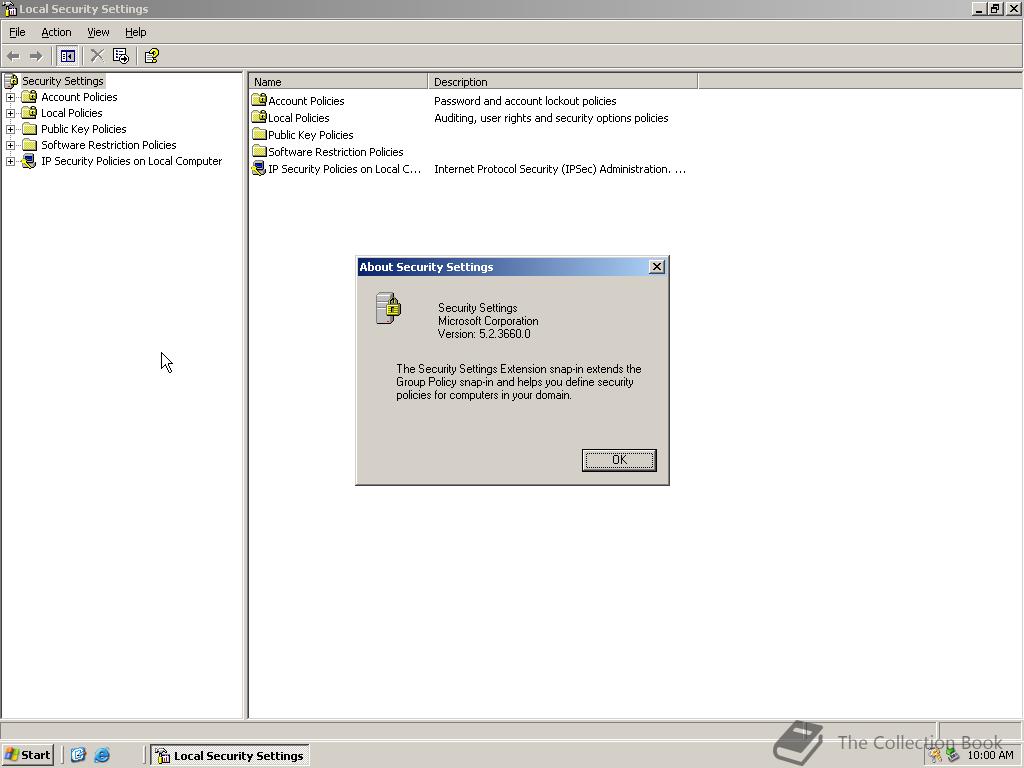Screen dimensions: 1024x768
Task: Expand the Local Policies tree node
Action: 10,113
